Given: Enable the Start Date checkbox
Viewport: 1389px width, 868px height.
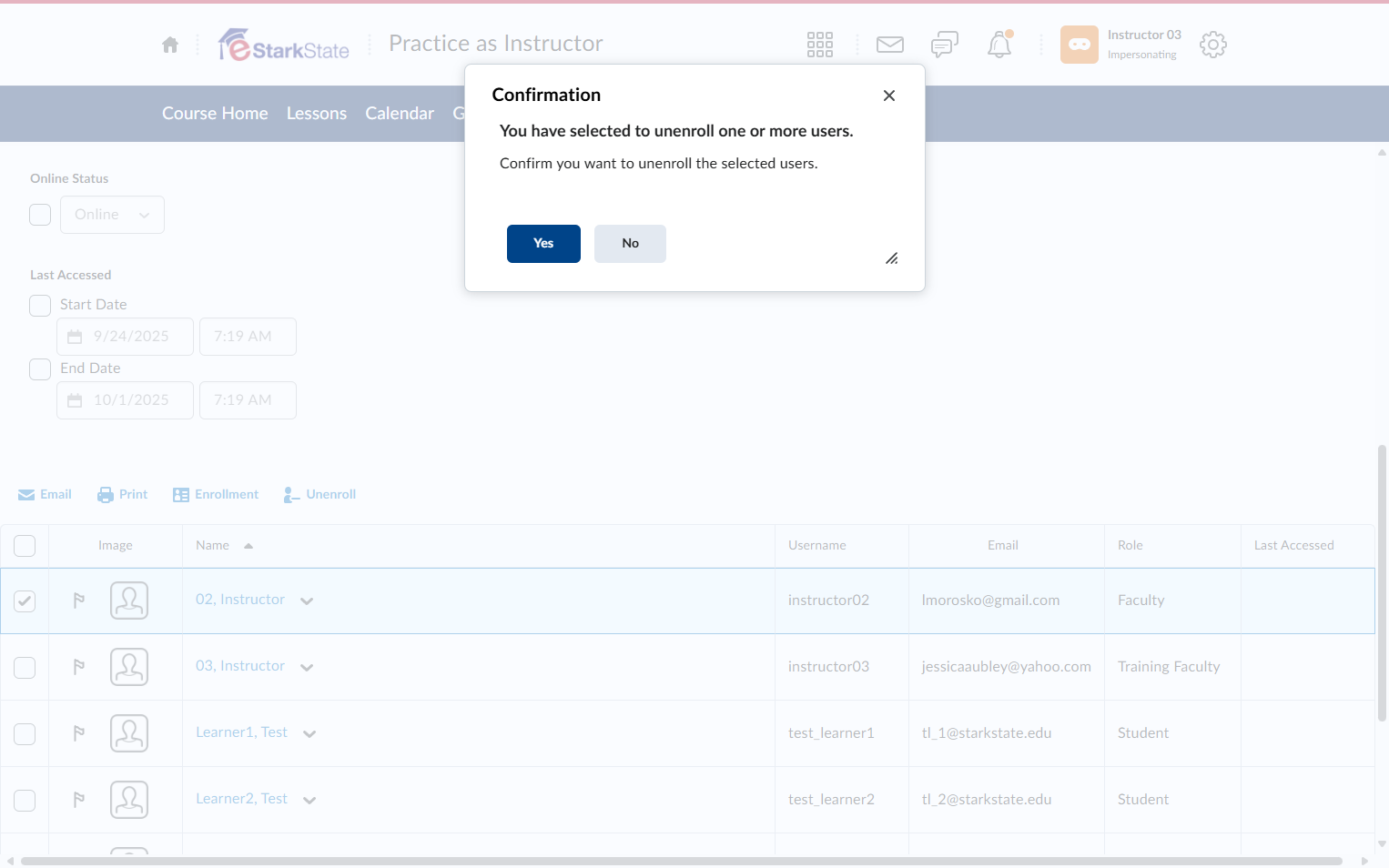Looking at the screenshot, I should [40, 306].
